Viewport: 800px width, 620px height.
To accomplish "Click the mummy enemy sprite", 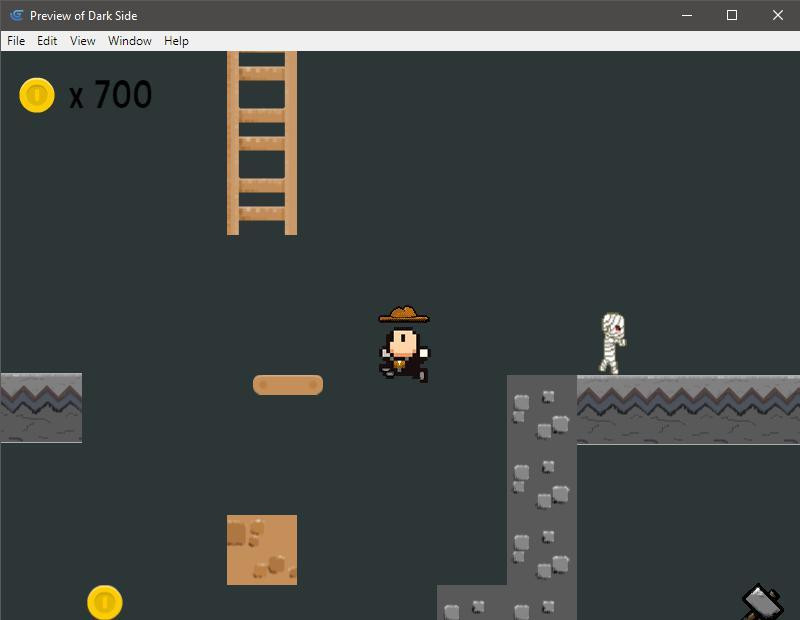I will [x=612, y=343].
